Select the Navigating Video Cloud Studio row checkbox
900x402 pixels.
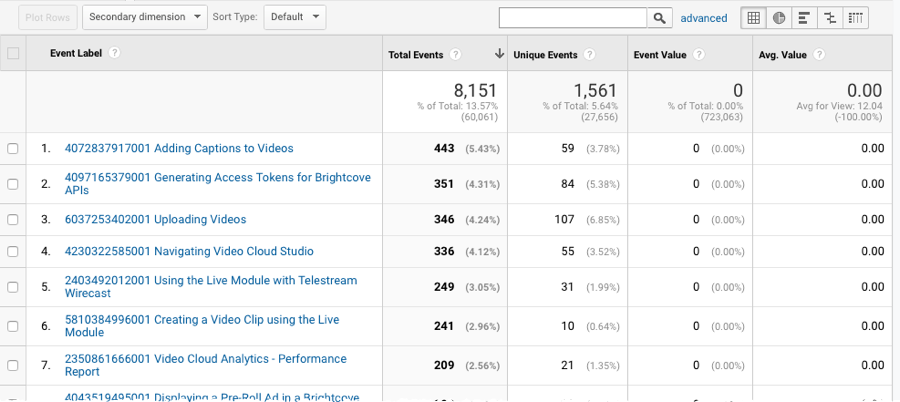click(x=13, y=252)
